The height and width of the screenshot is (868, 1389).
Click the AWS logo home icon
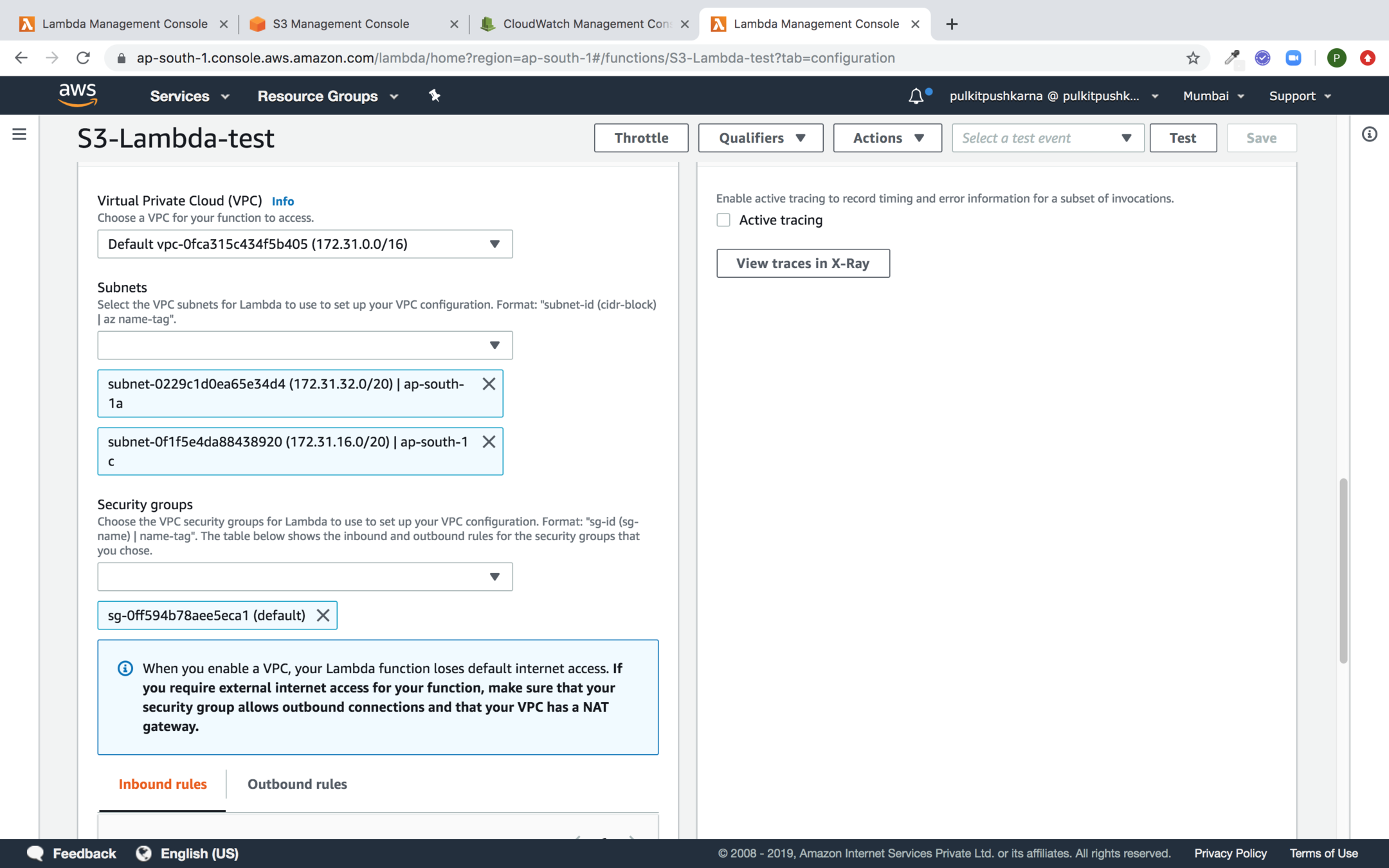(78, 95)
